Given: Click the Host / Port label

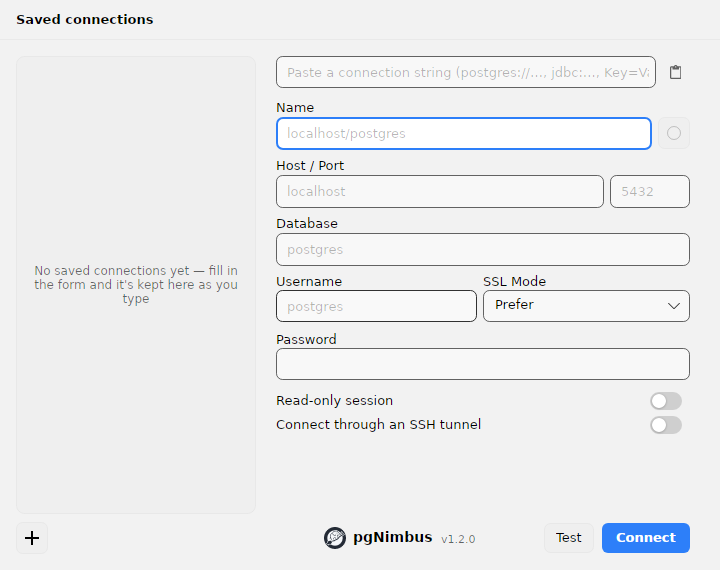Looking at the screenshot, I should point(310,165).
